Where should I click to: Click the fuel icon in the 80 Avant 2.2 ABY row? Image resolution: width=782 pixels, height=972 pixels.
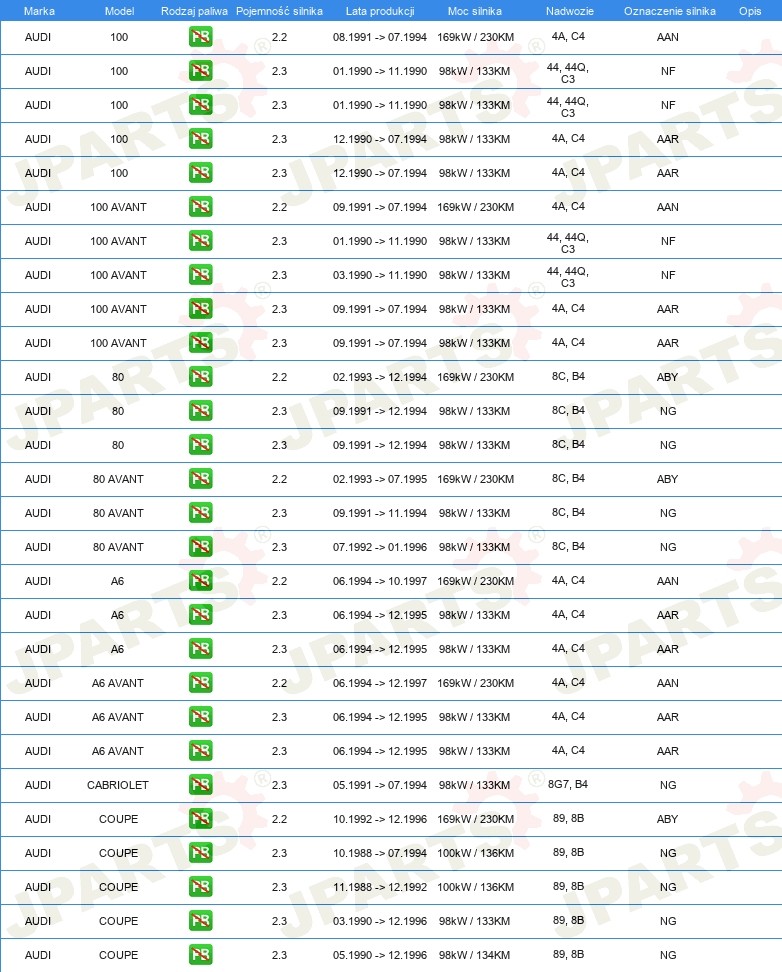[200, 479]
